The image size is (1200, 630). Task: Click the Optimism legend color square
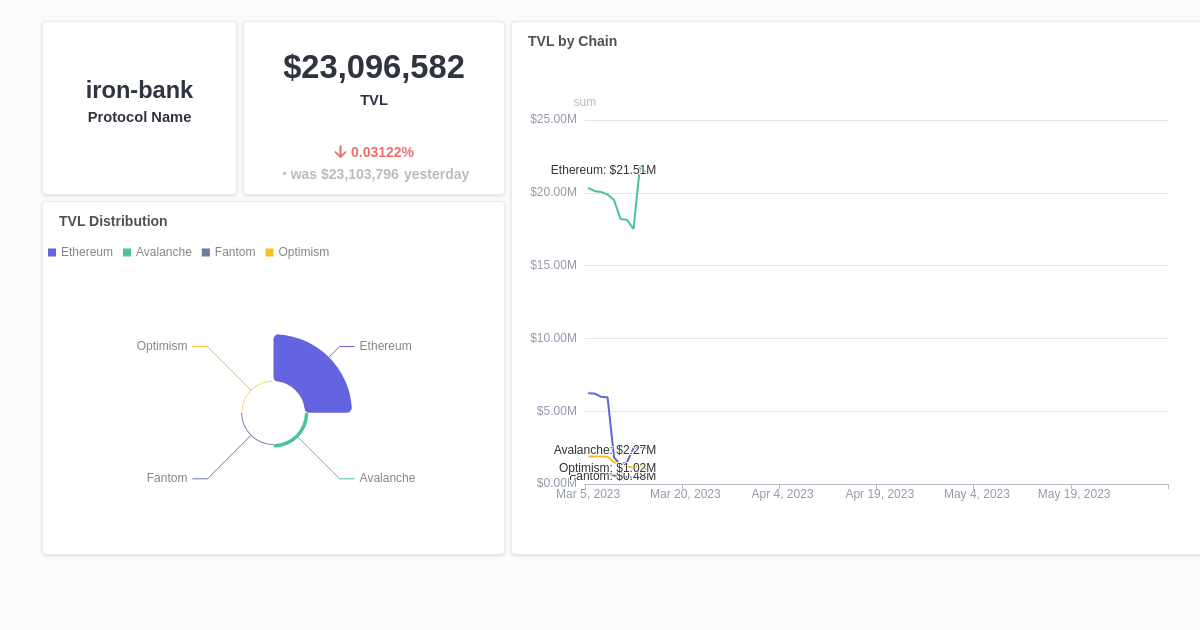click(x=268, y=252)
